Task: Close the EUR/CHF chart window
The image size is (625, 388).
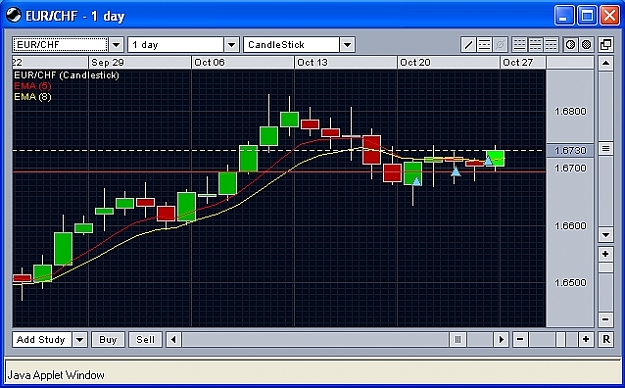Action: coord(610,16)
